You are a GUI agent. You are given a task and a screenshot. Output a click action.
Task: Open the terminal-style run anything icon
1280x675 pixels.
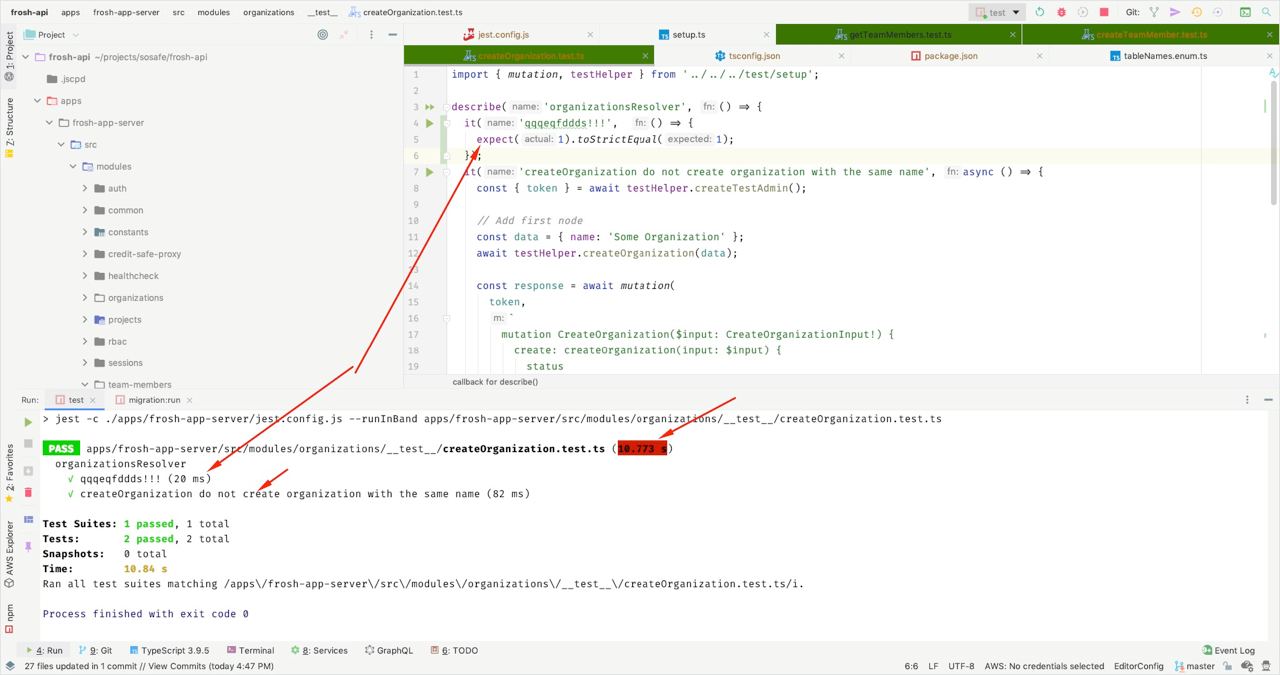point(1245,12)
